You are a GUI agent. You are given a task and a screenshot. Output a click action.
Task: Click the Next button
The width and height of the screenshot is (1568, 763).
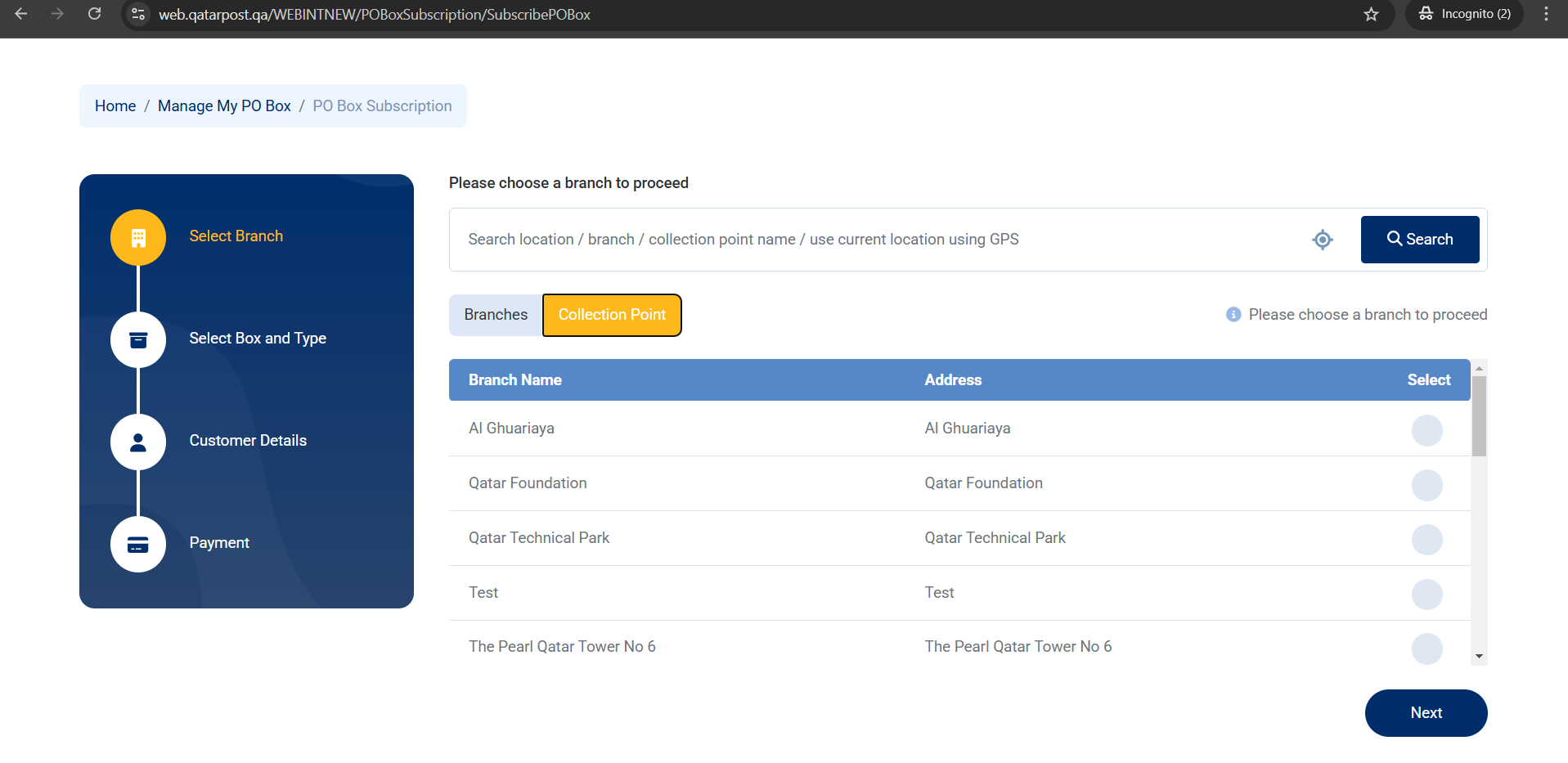pyautogui.click(x=1426, y=713)
